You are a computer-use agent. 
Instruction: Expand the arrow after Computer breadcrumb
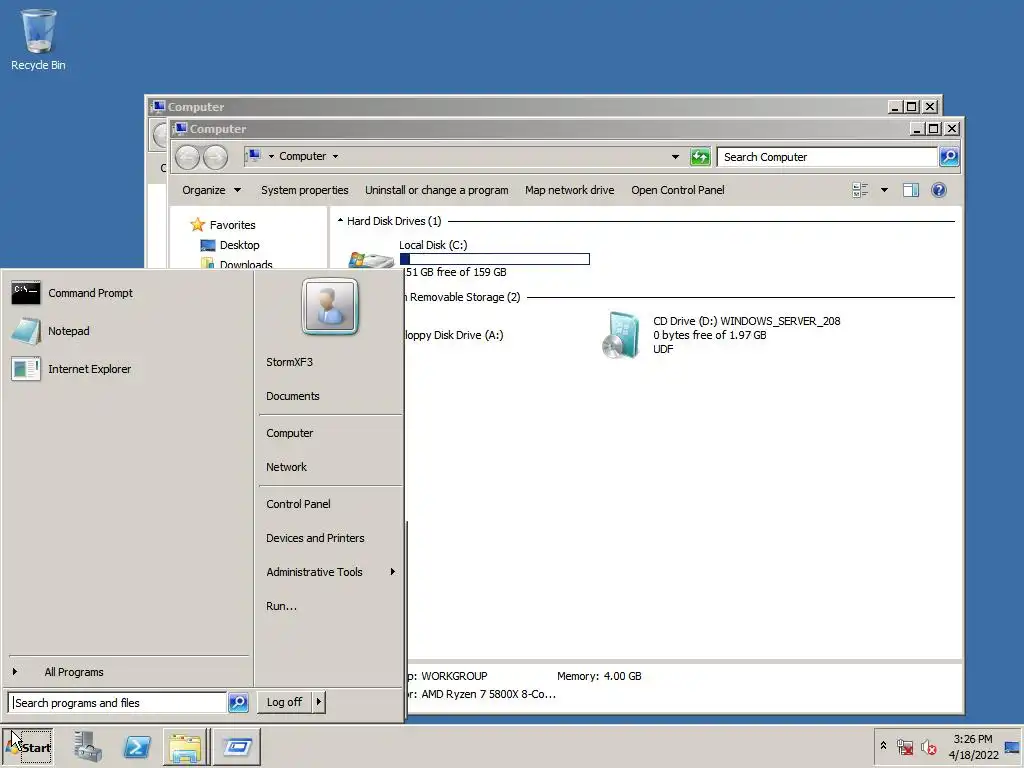coord(335,157)
